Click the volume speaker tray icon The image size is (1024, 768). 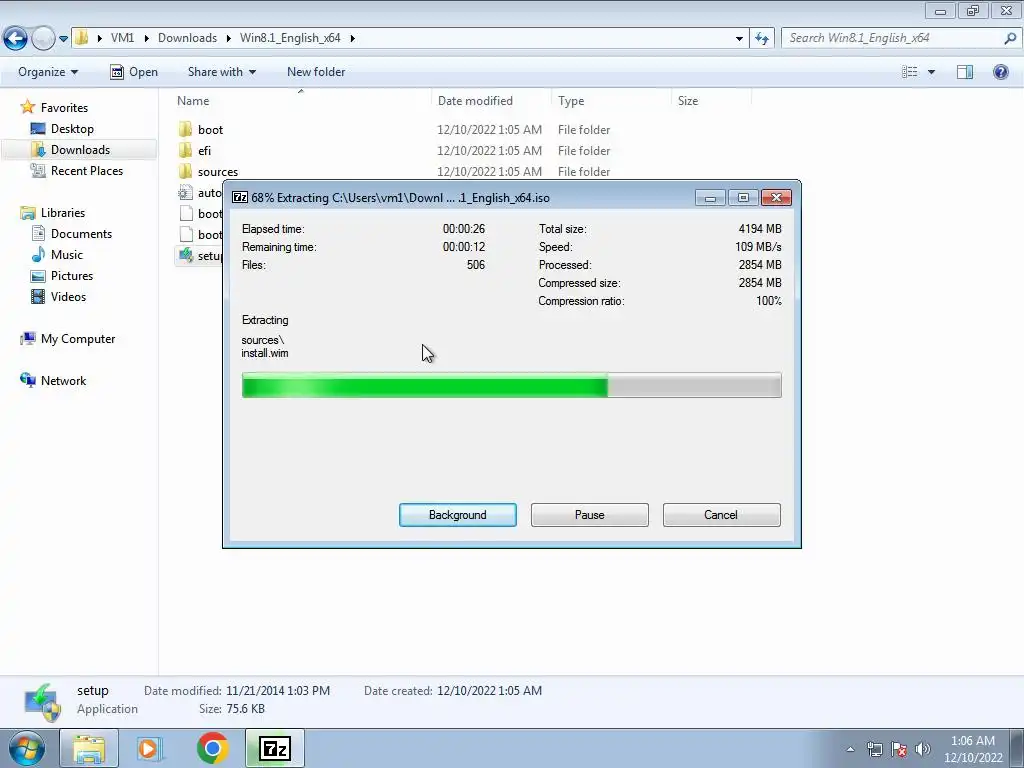point(923,749)
